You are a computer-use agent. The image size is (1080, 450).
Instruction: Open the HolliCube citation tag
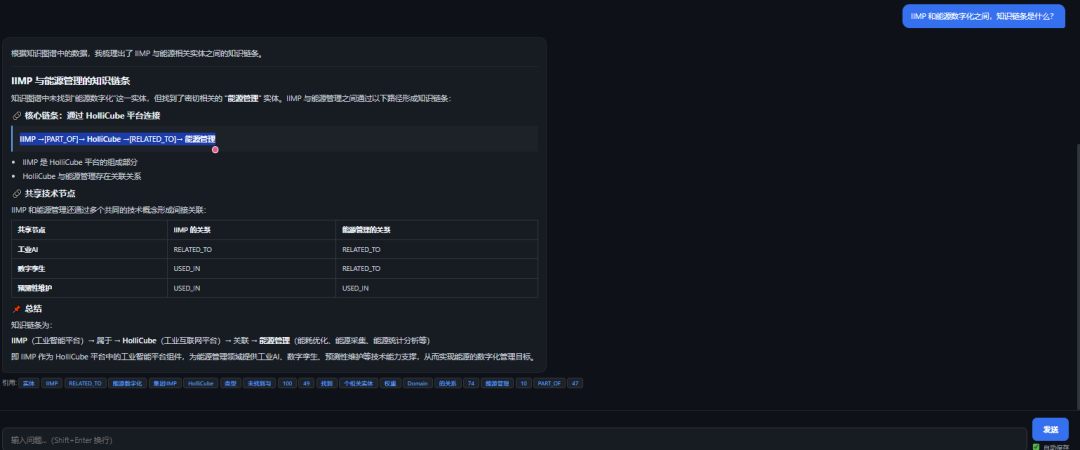point(201,383)
